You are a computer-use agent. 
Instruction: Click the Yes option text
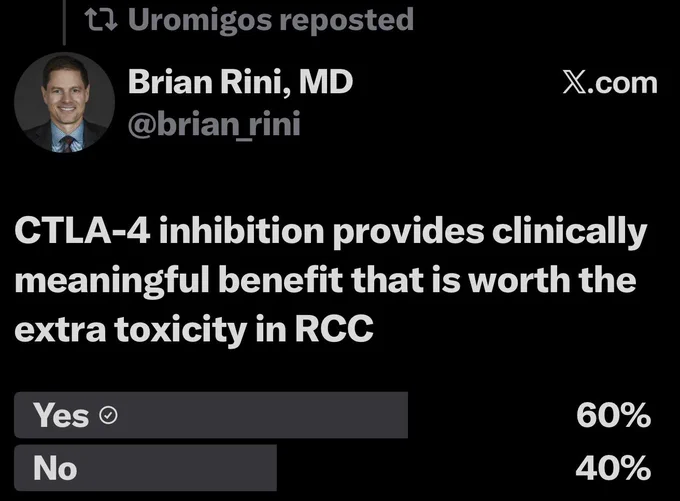[61, 416]
